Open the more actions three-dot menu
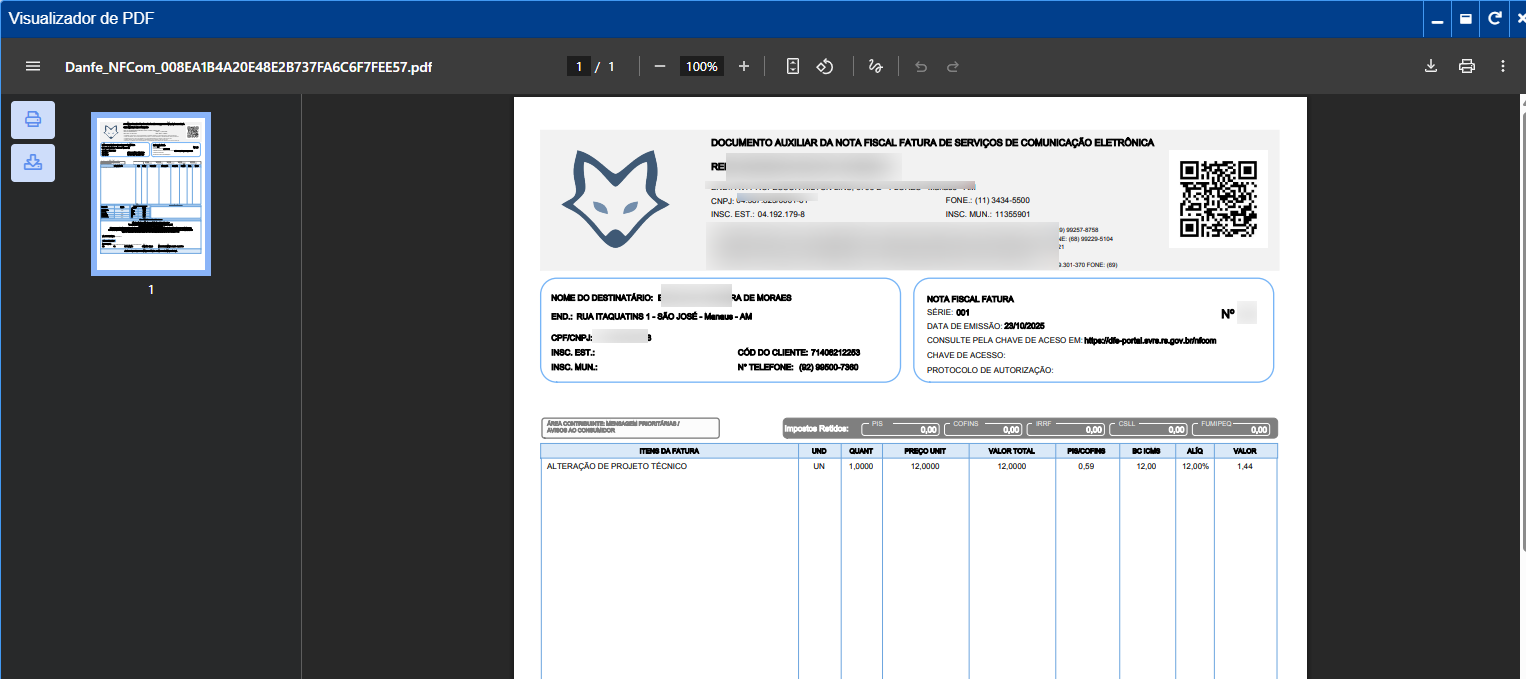Viewport: 1526px width, 679px height. point(1503,66)
